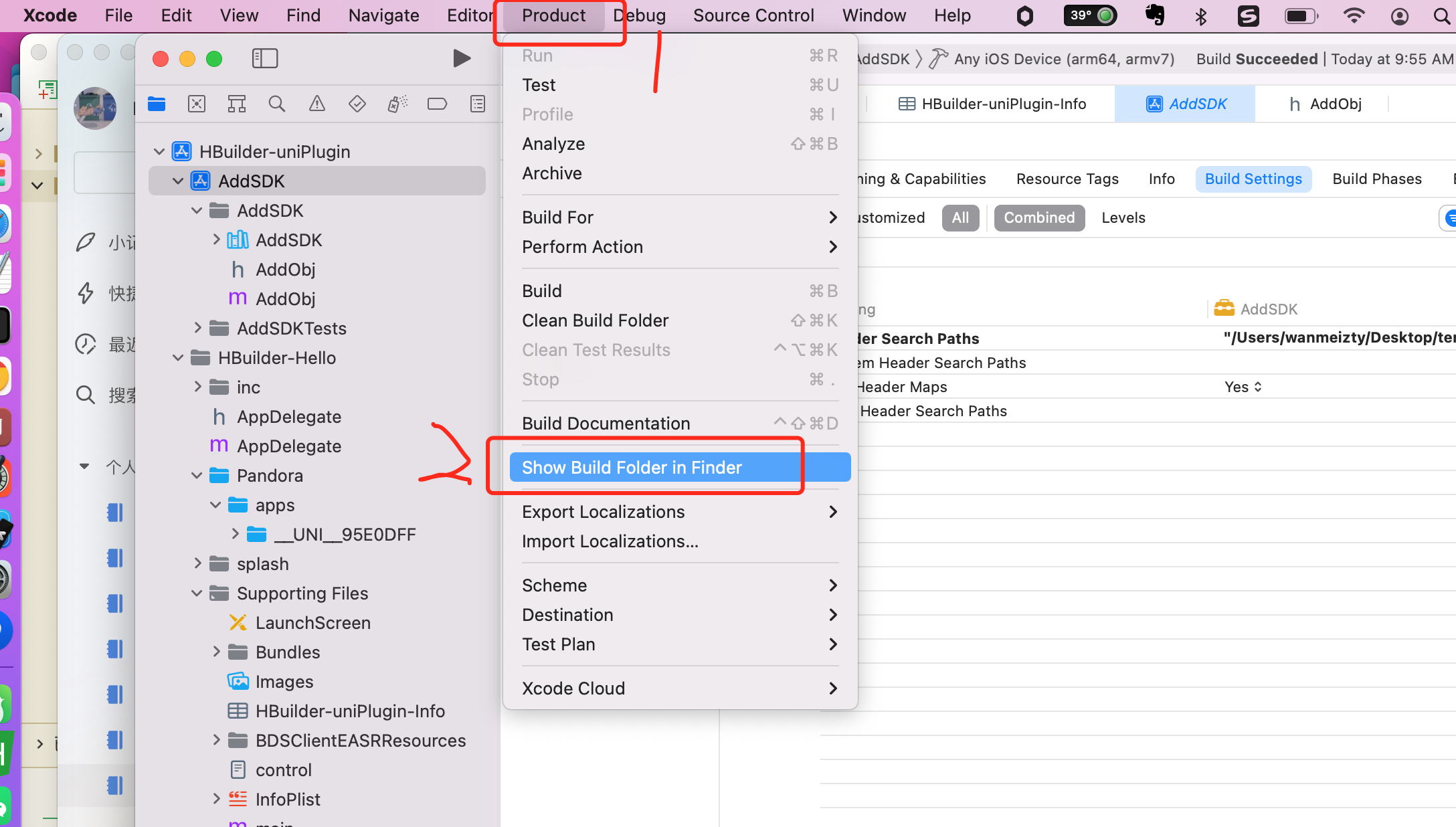Switch to the Resource Tags tab
Screen dimensions: 1456x827
pyautogui.click(x=1067, y=179)
